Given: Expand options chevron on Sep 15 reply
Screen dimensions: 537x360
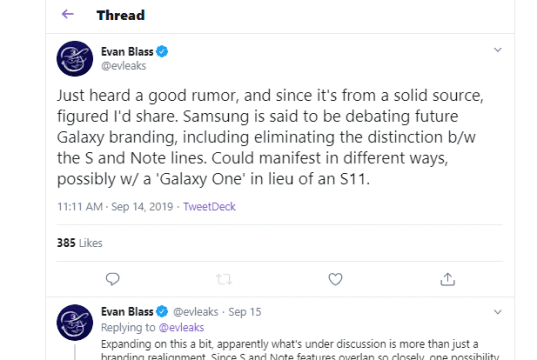Looking at the screenshot, I should [x=497, y=312].
